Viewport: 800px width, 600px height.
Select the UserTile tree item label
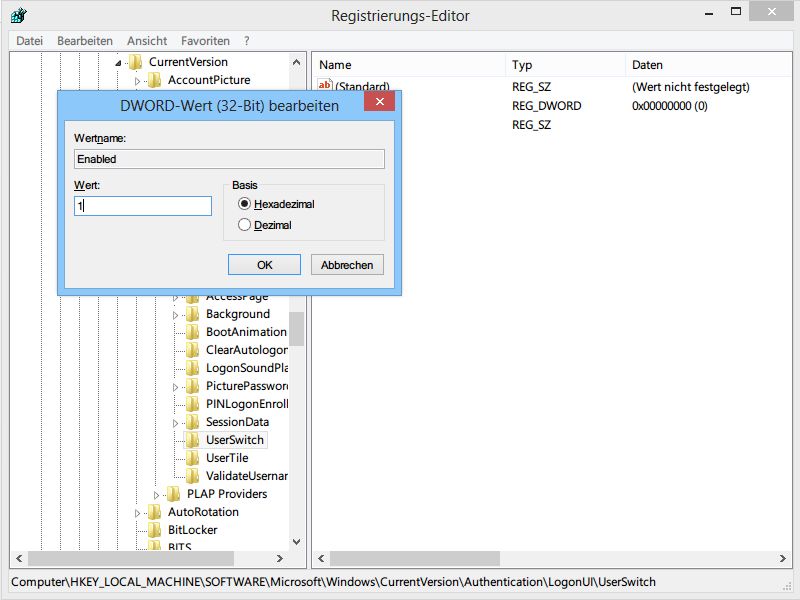coord(227,458)
